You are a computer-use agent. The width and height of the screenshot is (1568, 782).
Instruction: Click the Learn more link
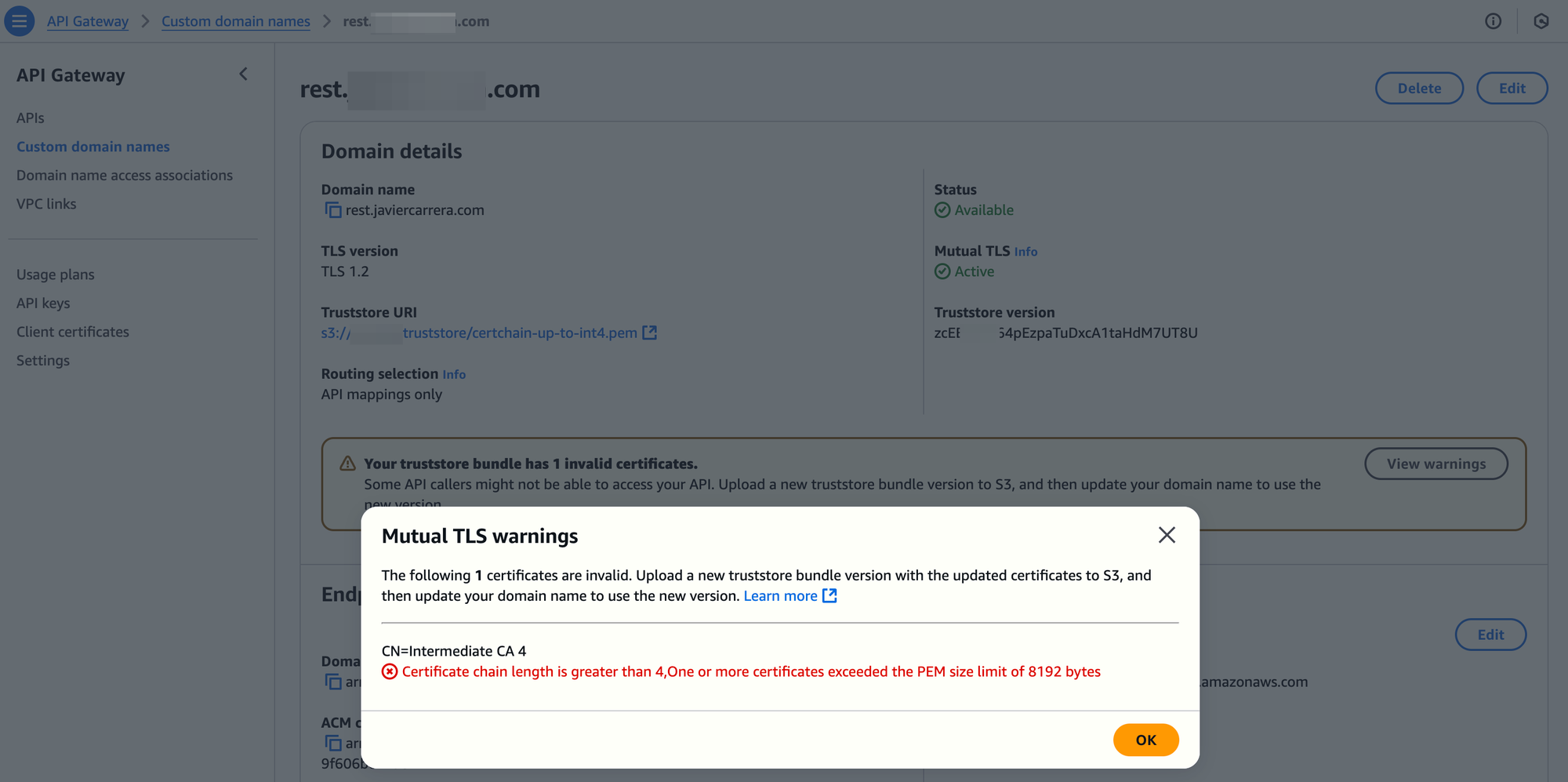coord(780,596)
